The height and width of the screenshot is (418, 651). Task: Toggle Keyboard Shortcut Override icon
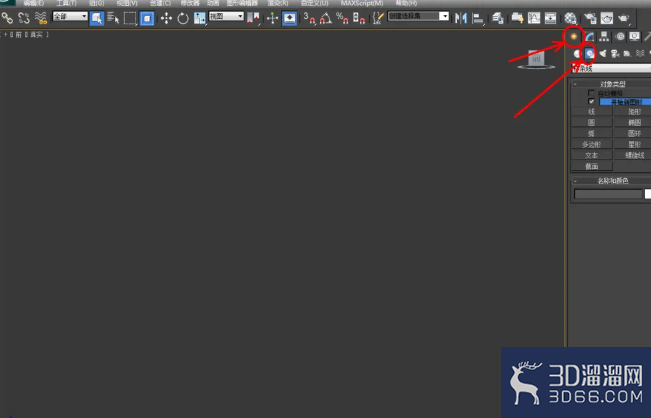point(289,18)
